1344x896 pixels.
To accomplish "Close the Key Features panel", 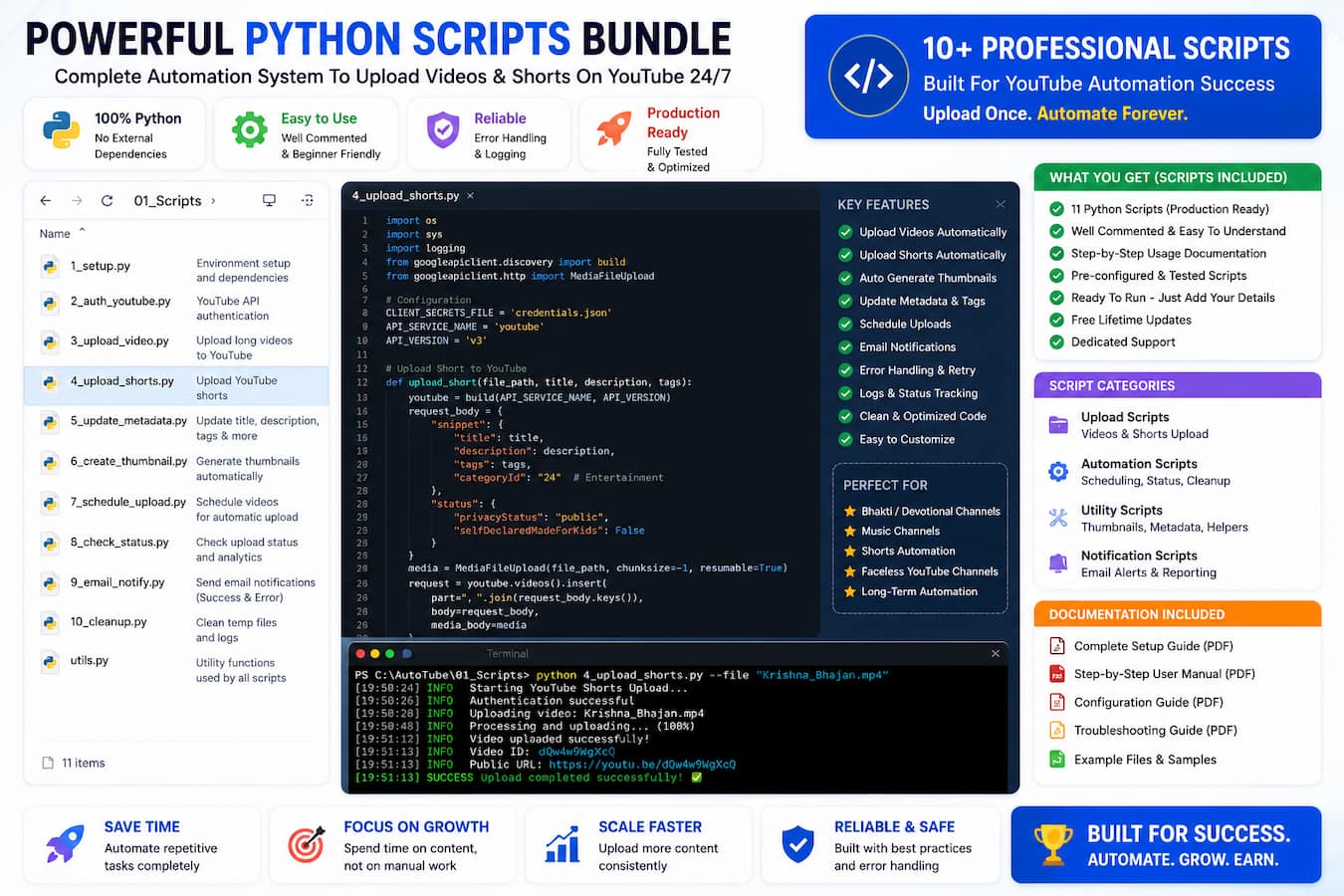I will [1000, 204].
